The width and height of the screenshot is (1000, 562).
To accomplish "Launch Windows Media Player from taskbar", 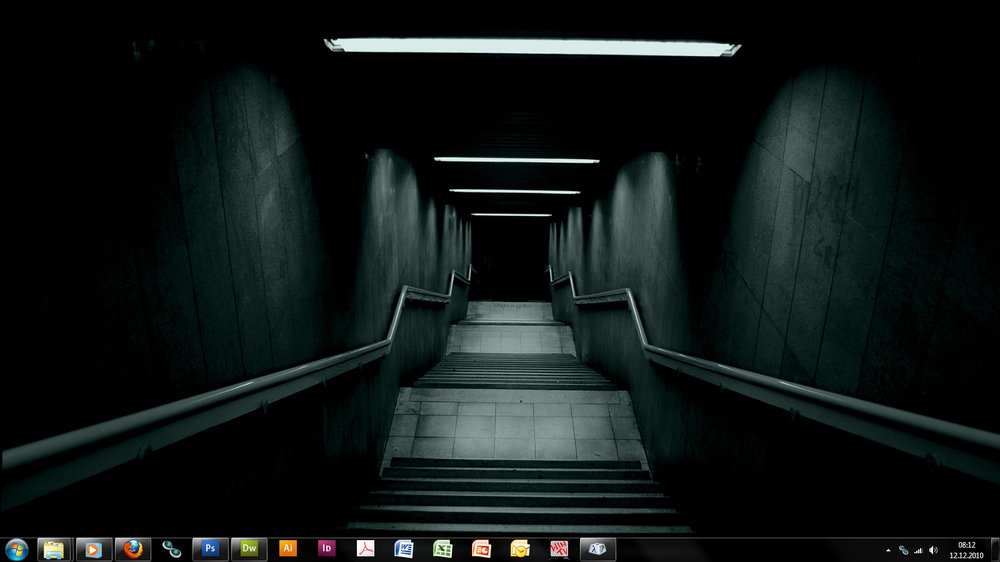I will click(93, 549).
